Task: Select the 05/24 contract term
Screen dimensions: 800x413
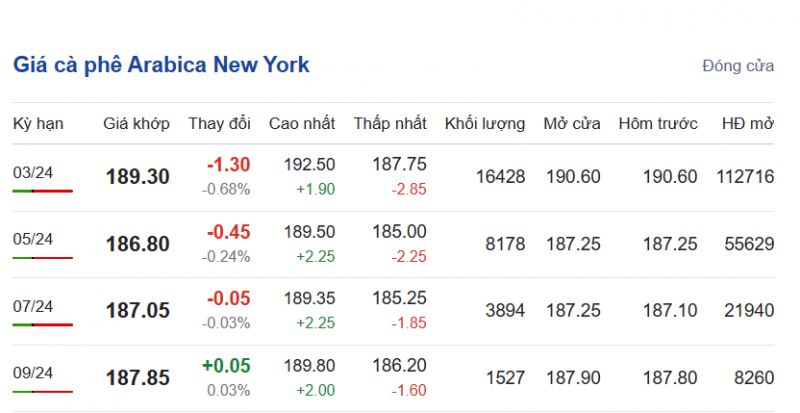Action: [32, 239]
